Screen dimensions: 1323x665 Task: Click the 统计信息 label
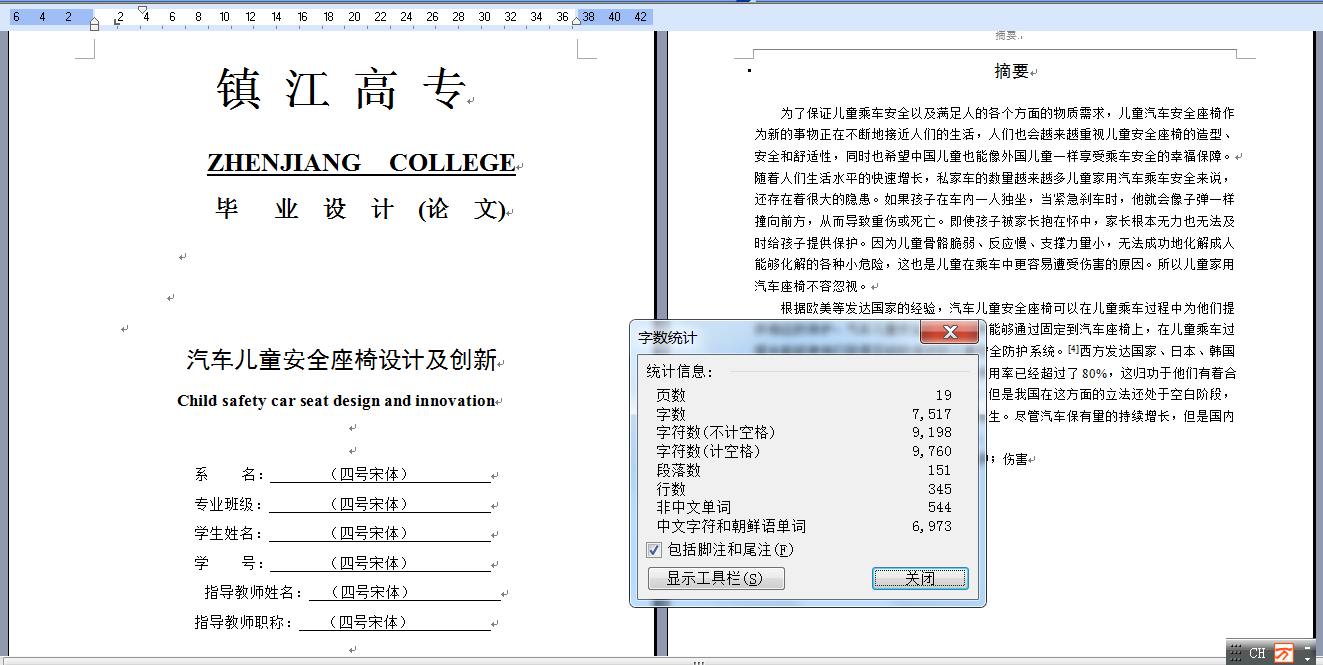point(680,372)
